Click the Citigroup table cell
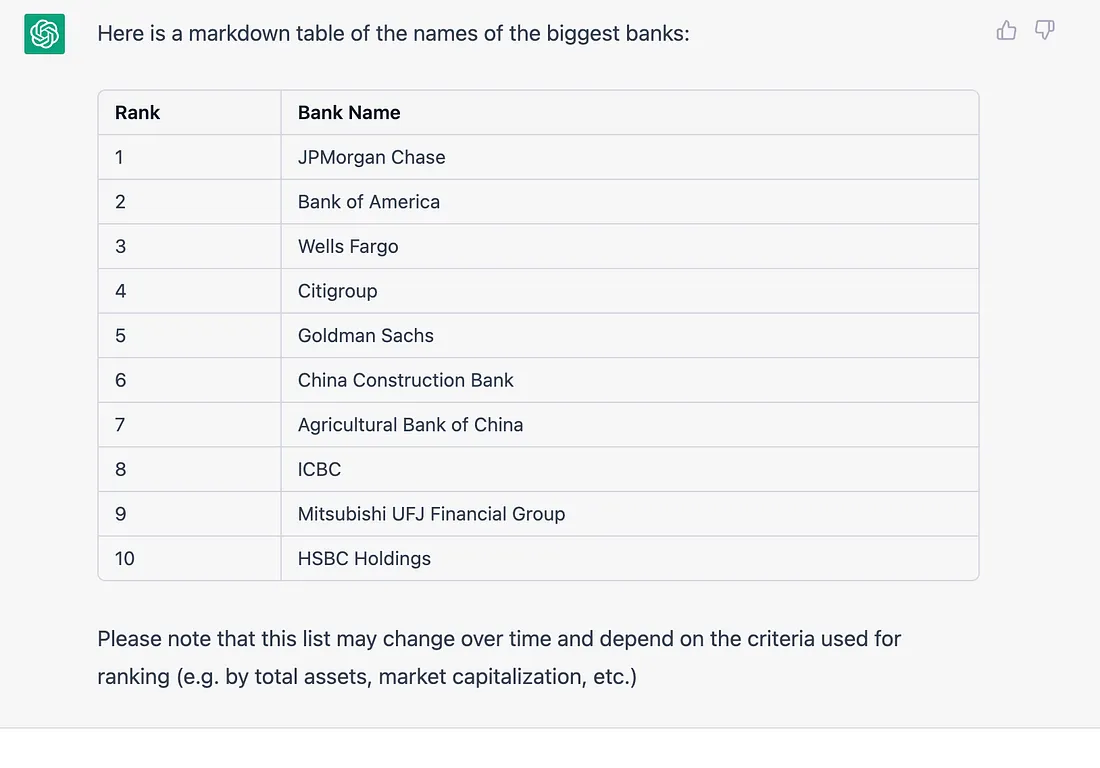 coord(629,291)
